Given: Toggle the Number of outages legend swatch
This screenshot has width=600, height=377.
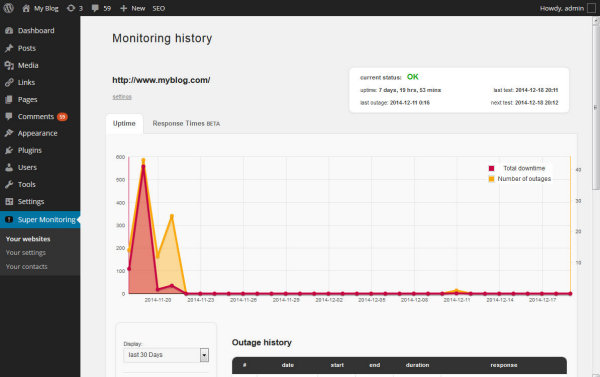Looking at the screenshot, I should (491, 179).
